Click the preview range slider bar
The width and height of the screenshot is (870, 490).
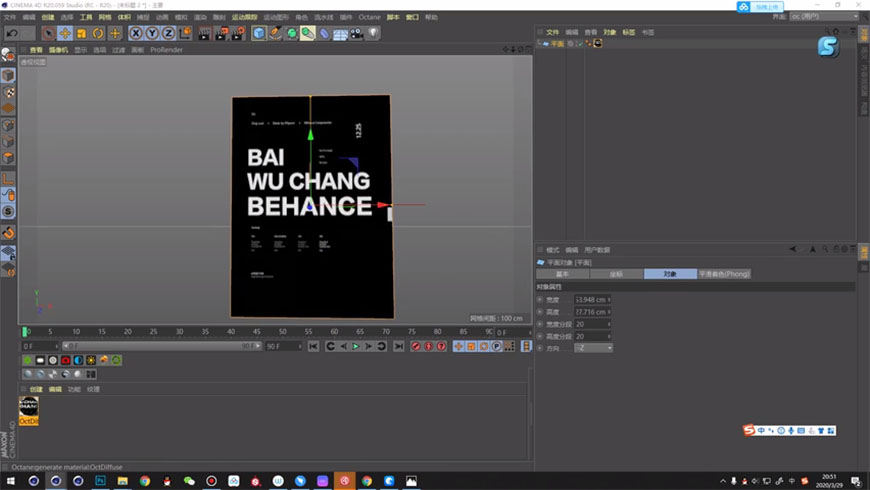(x=161, y=346)
